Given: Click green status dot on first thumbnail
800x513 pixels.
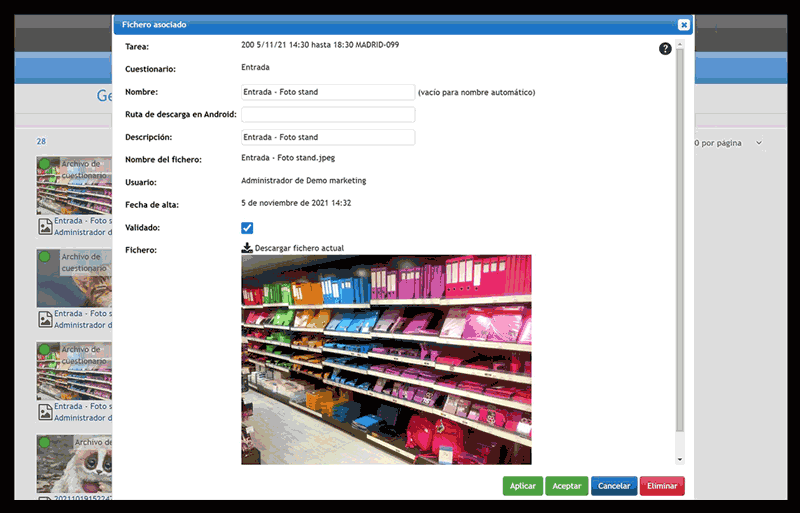Looking at the screenshot, I should coord(44,164).
